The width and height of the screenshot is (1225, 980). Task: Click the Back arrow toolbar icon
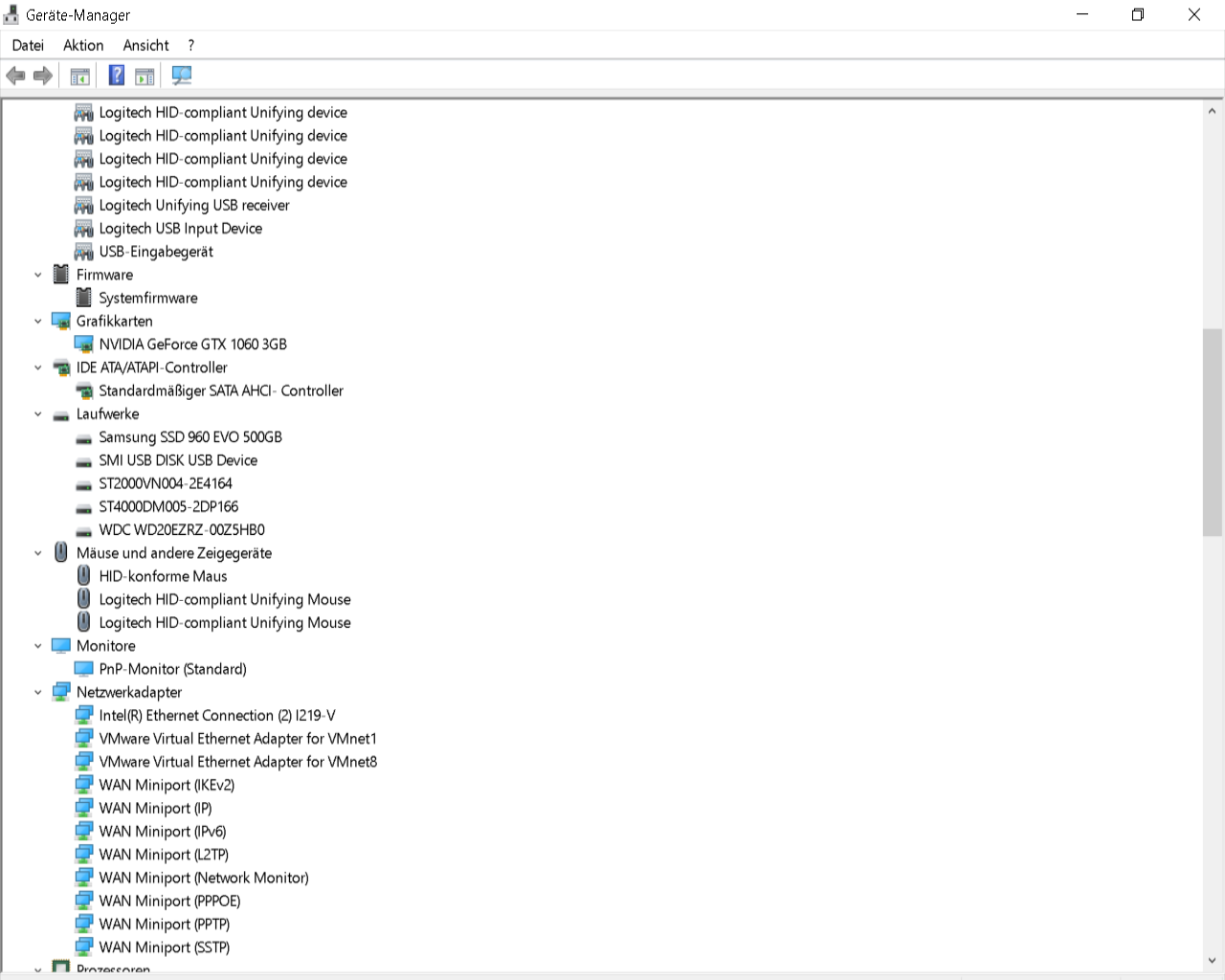point(15,76)
